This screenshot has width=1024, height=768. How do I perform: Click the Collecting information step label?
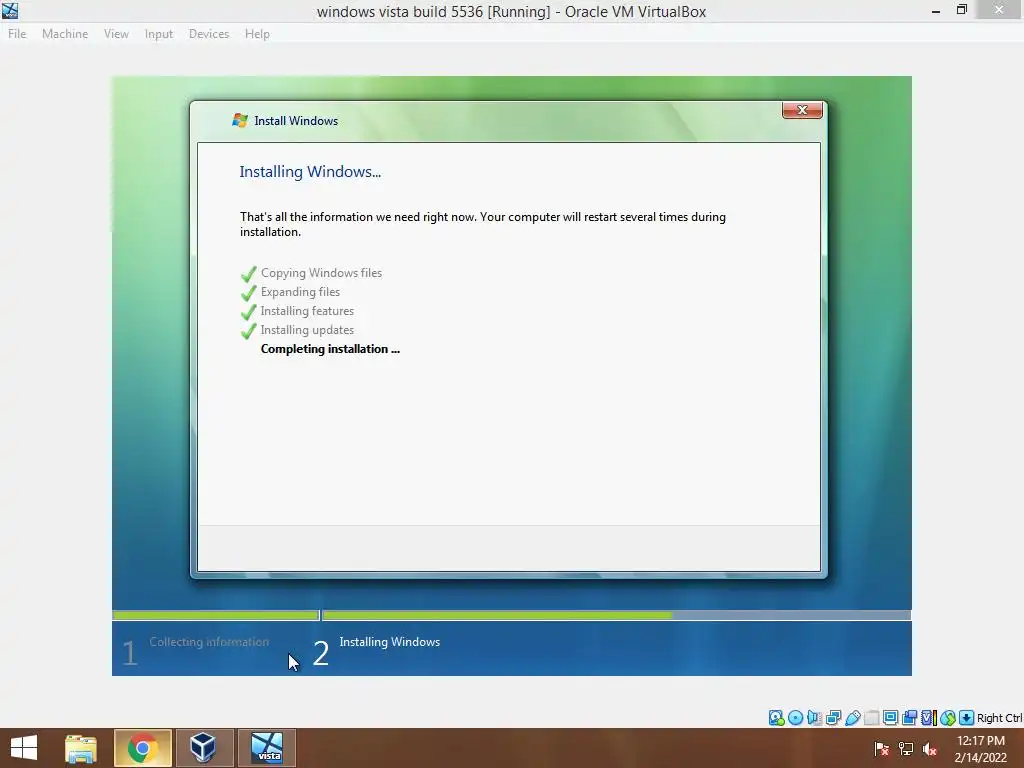(x=209, y=642)
